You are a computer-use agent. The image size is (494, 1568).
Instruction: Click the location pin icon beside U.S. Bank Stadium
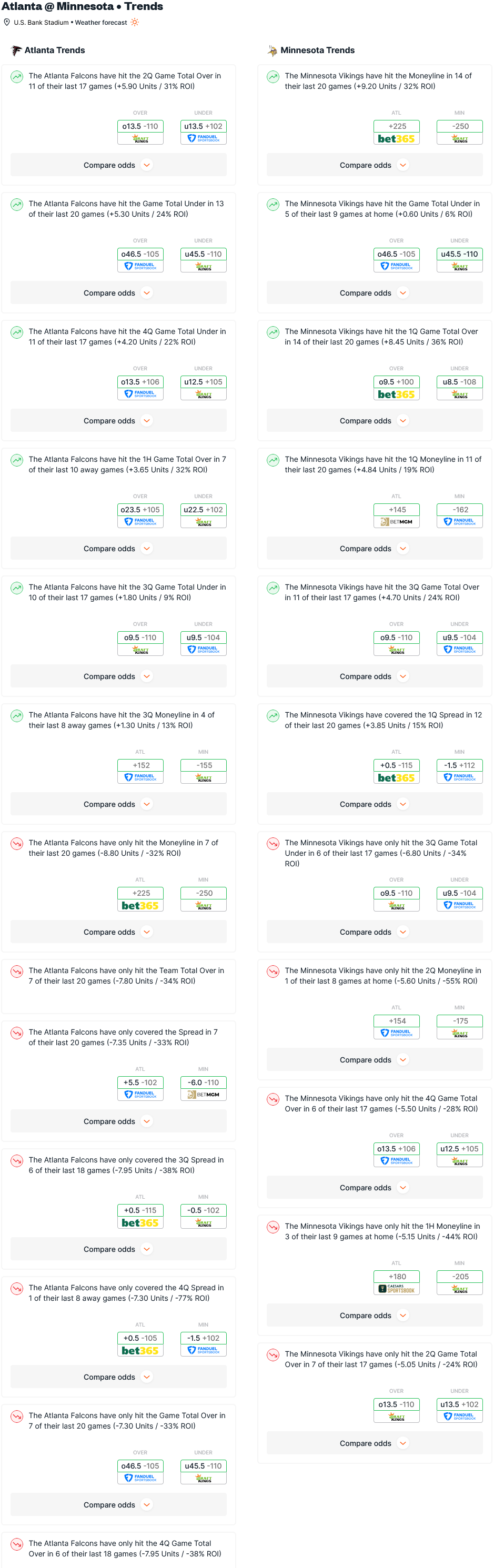(x=7, y=23)
